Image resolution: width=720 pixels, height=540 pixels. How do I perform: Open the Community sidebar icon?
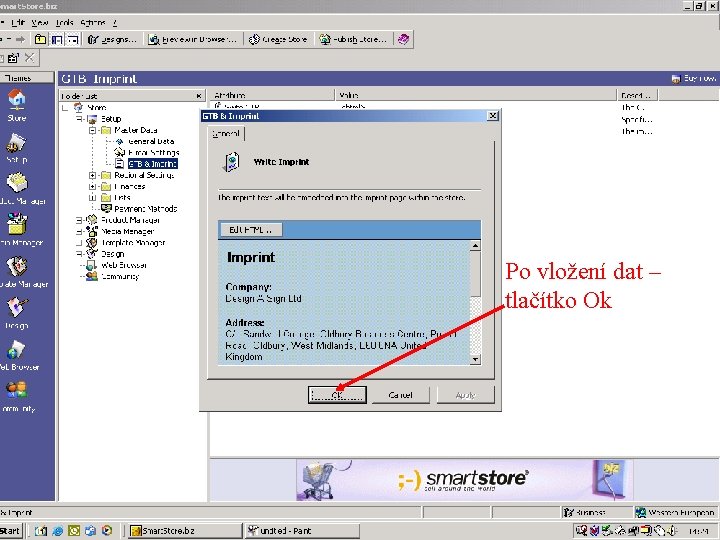[x=17, y=396]
